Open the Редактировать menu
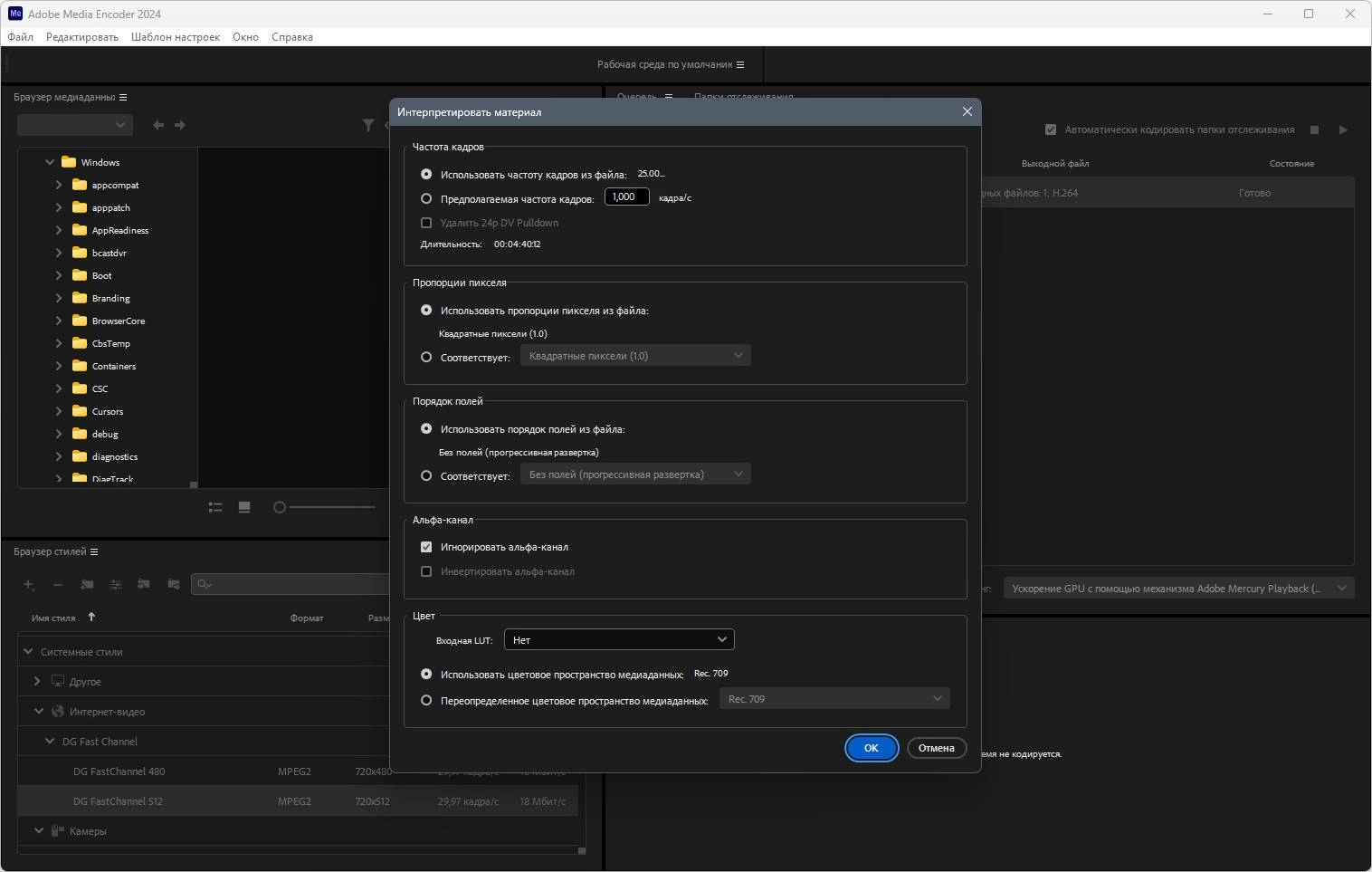Image resolution: width=1372 pixels, height=872 pixels. point(82,37)
